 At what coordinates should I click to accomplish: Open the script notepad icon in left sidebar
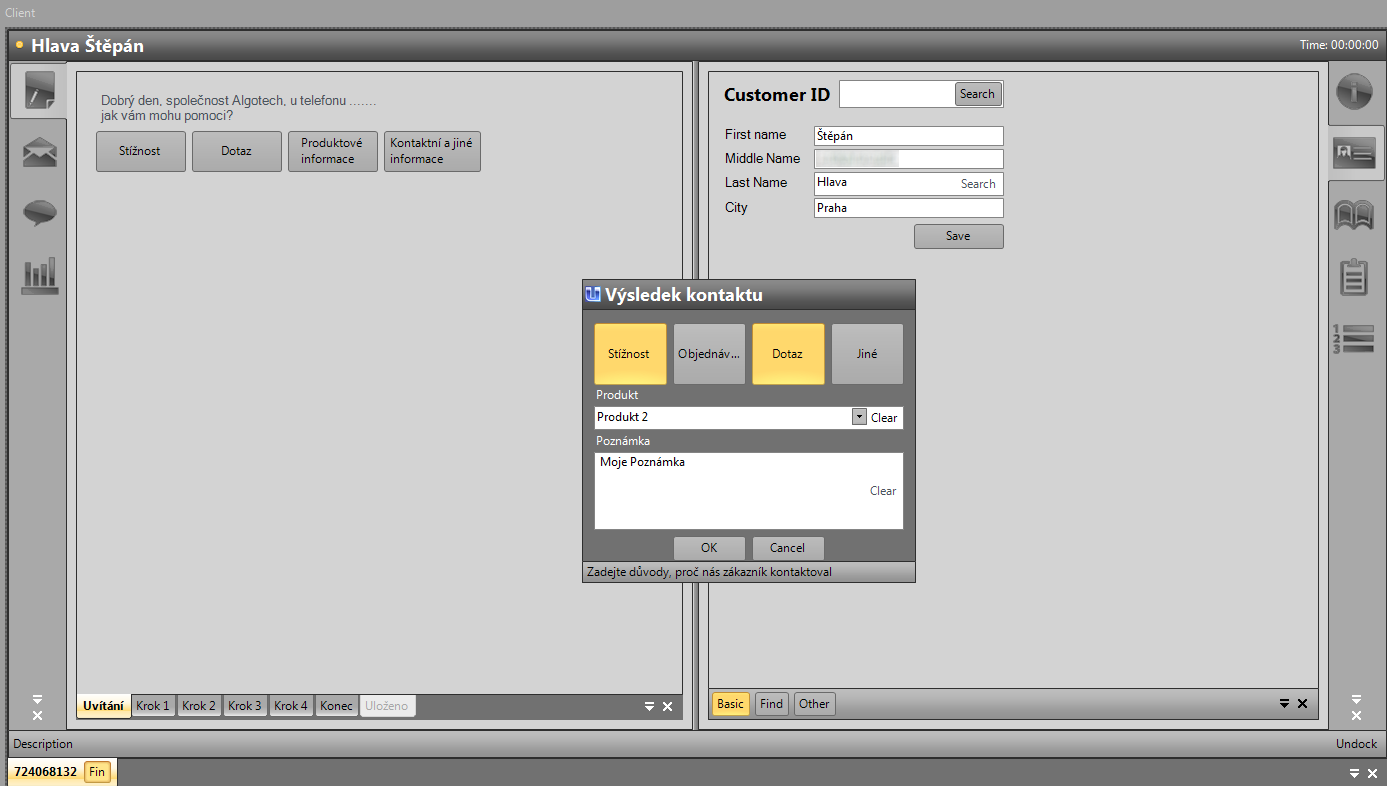pos(39,91)
